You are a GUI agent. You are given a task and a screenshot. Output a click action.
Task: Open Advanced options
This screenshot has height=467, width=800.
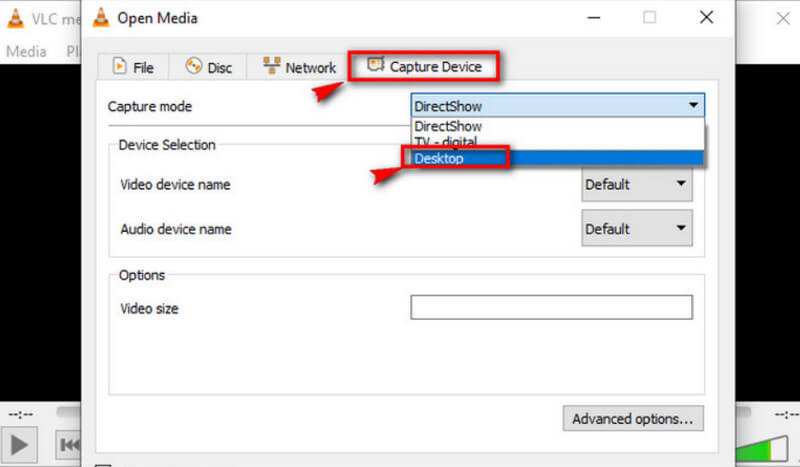pos(633,419)
